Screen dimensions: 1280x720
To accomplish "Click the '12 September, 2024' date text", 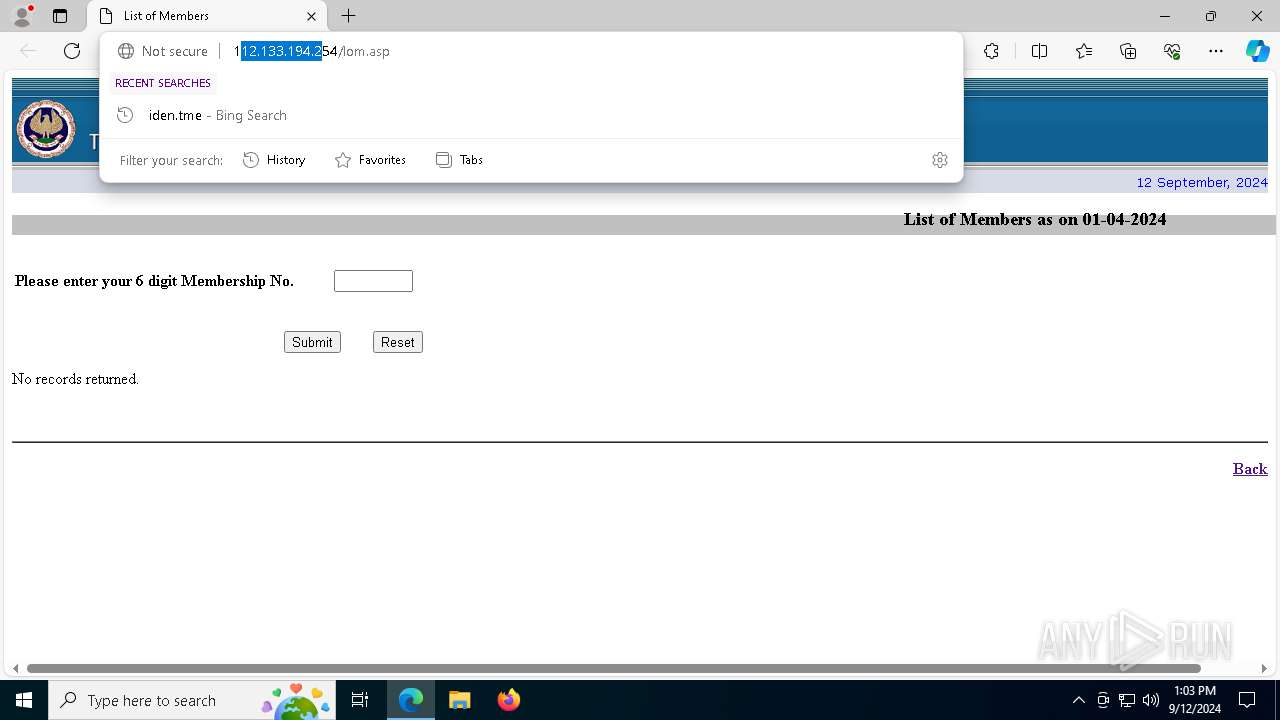I will pos(1202,182).
